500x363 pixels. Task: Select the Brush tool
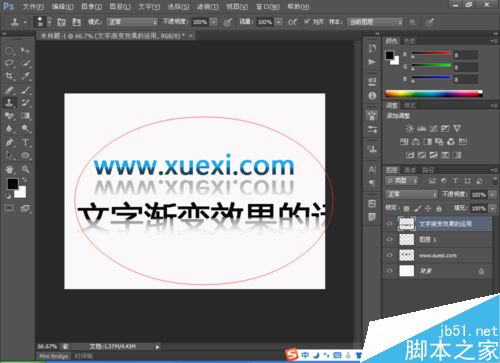point(25,90)
